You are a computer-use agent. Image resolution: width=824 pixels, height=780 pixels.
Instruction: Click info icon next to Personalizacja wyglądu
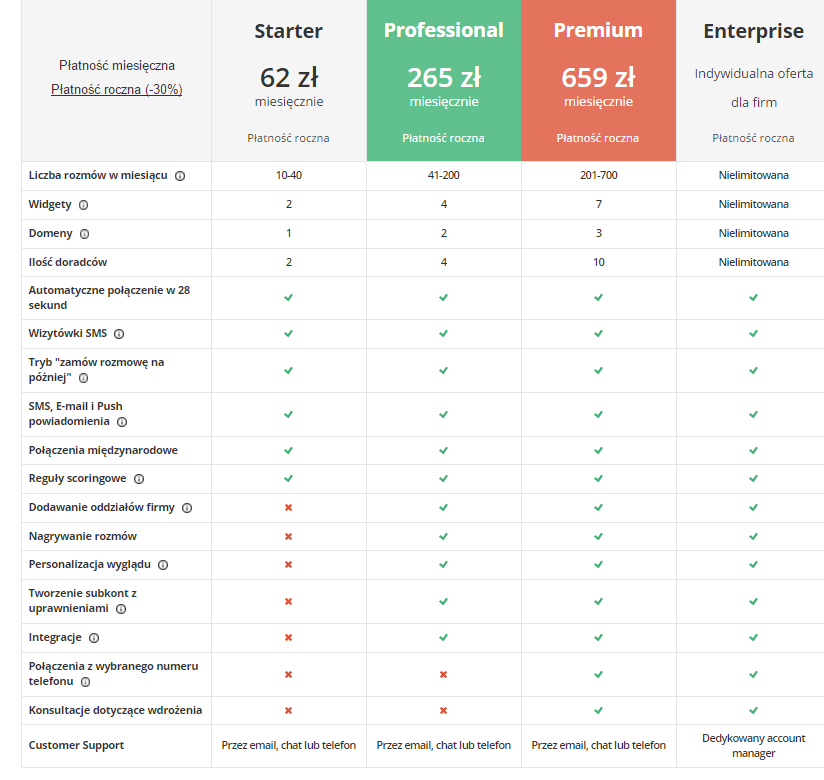tap(163, 565)
